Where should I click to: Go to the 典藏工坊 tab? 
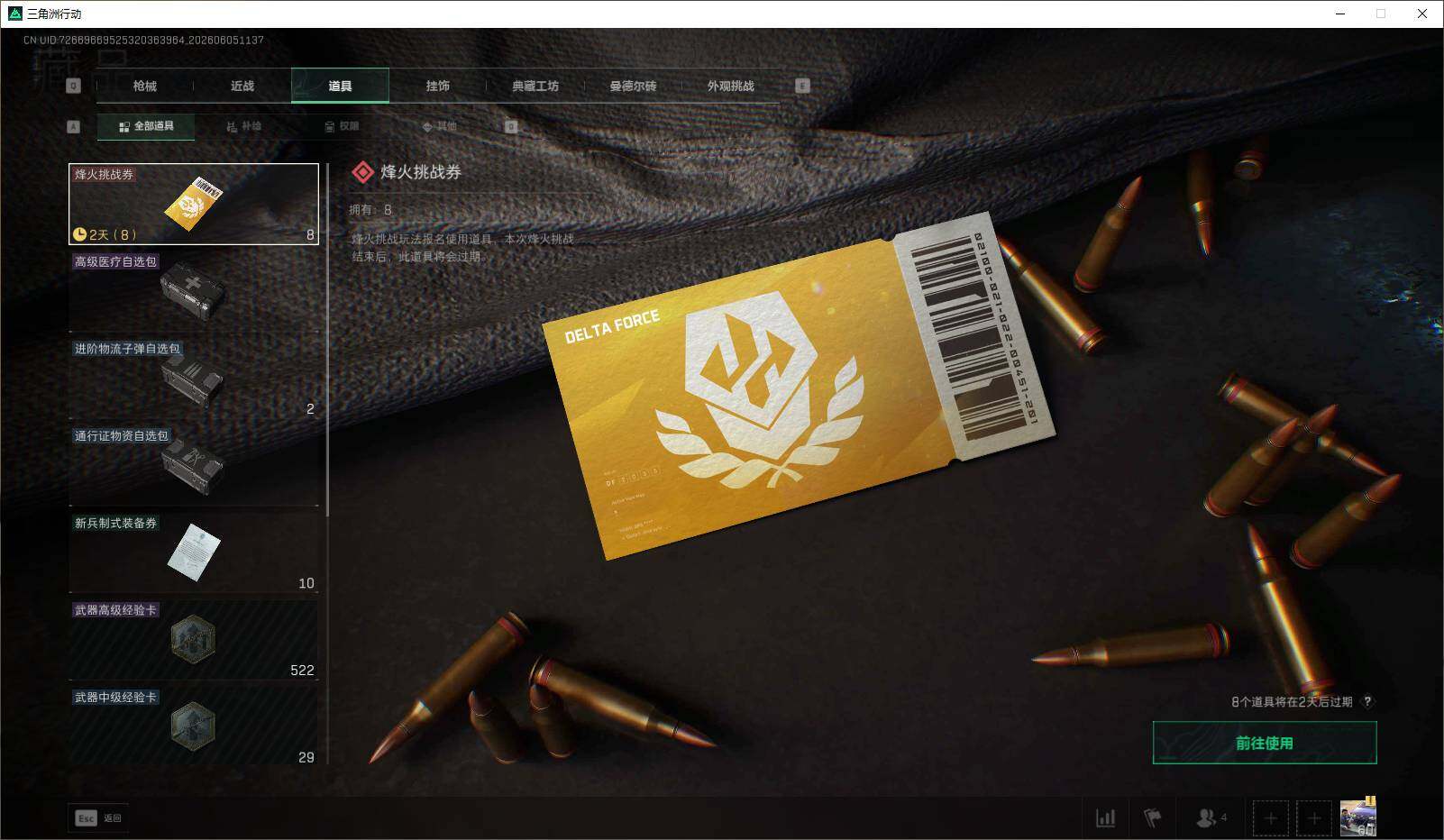535,86
